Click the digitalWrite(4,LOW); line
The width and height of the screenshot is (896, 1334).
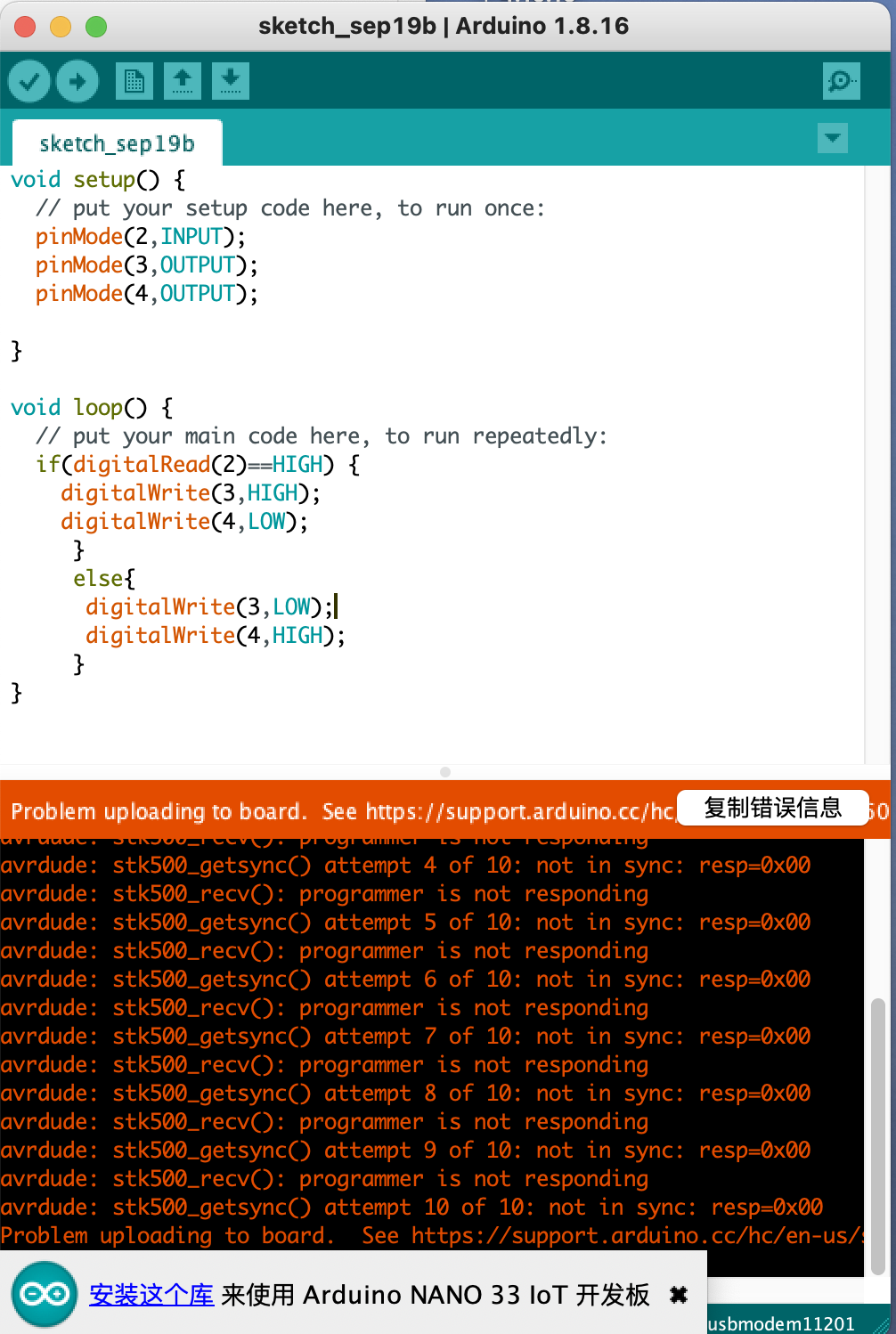(184, 522)
